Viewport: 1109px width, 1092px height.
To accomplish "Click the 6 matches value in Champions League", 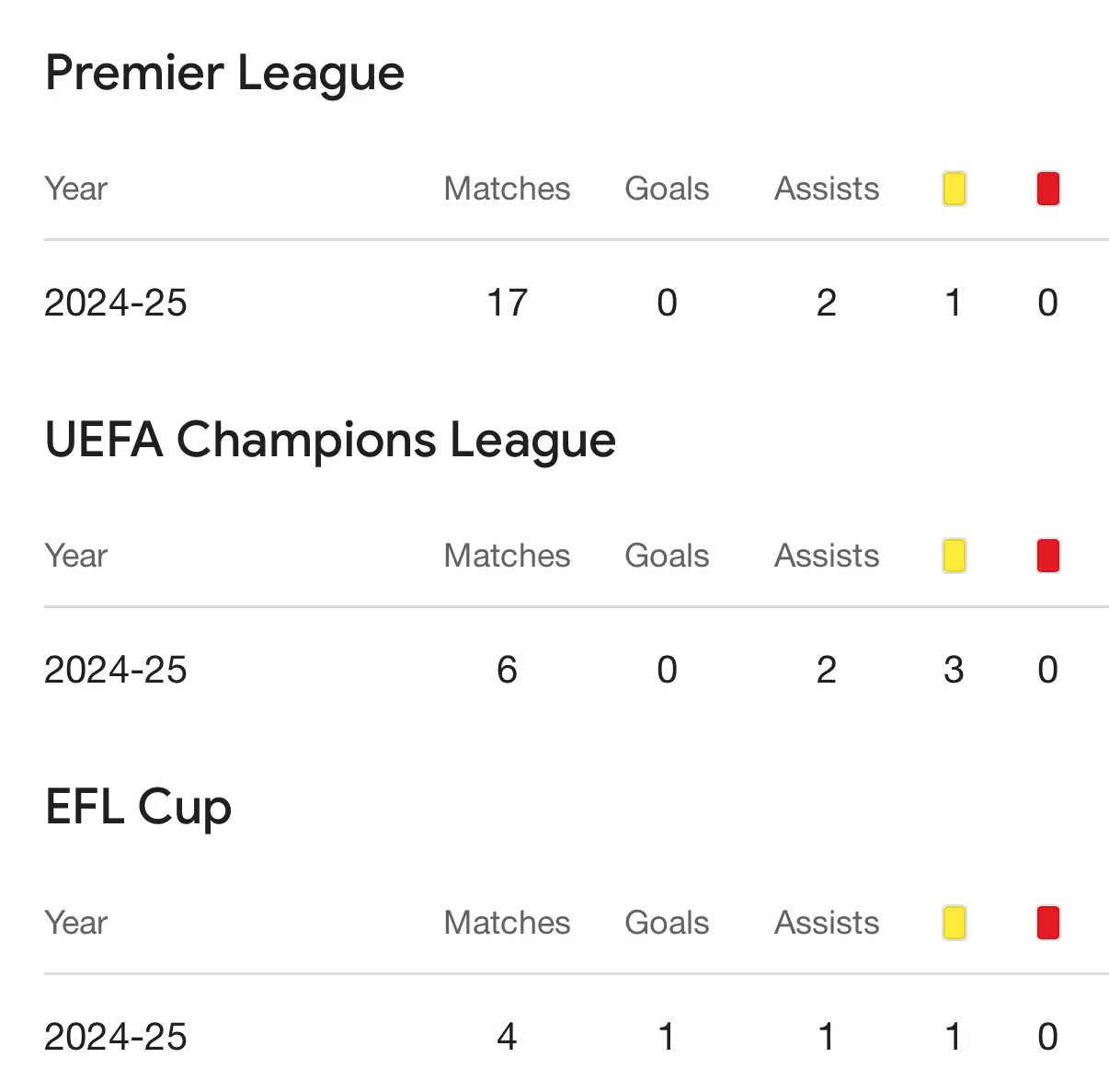I will pyautogui.click(x=507, y=670).
